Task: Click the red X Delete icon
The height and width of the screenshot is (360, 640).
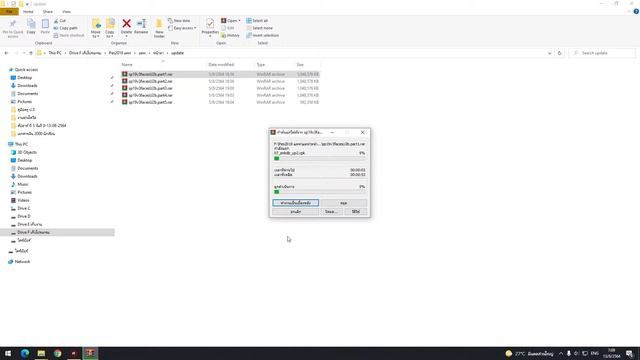Action: point(127,24)
